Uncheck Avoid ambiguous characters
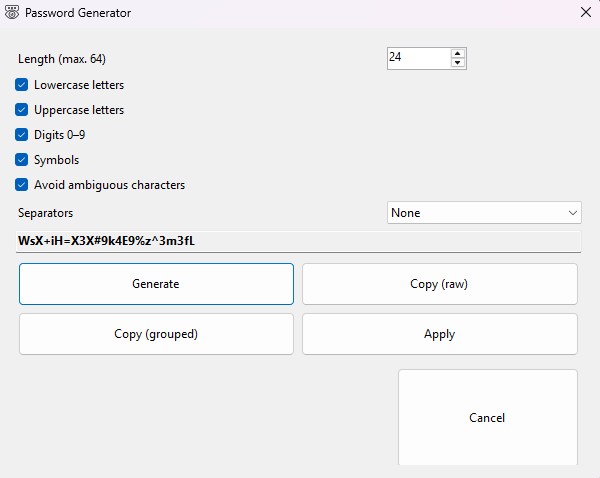The image size is (600, 478). (22, 185)
